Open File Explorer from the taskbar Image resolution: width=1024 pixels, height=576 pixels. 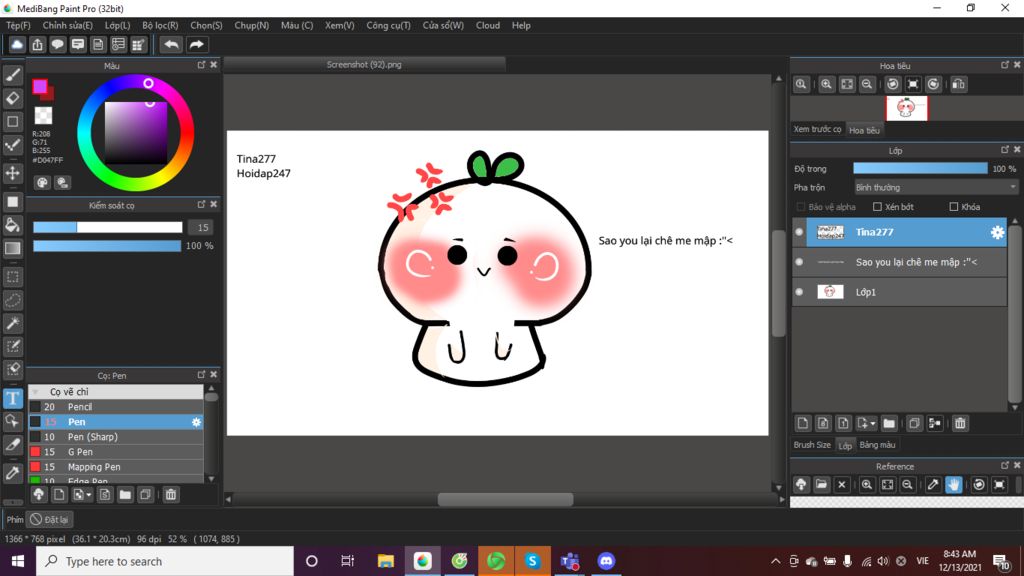pos(385,561)
